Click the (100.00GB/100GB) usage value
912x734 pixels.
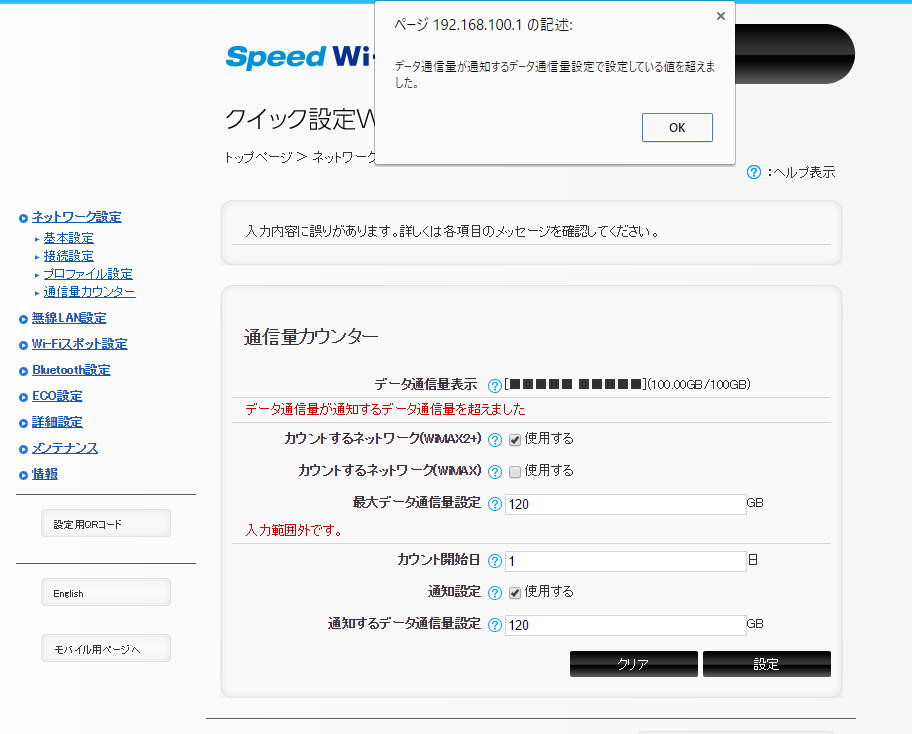699,384
